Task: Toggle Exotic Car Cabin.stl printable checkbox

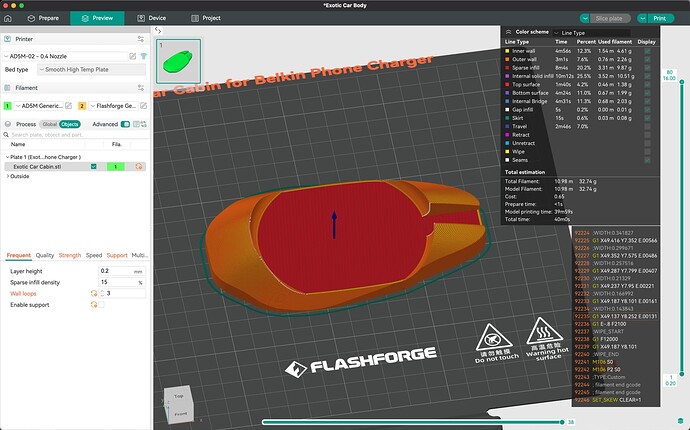Action: pyautogui.click(x=94, y=166)
